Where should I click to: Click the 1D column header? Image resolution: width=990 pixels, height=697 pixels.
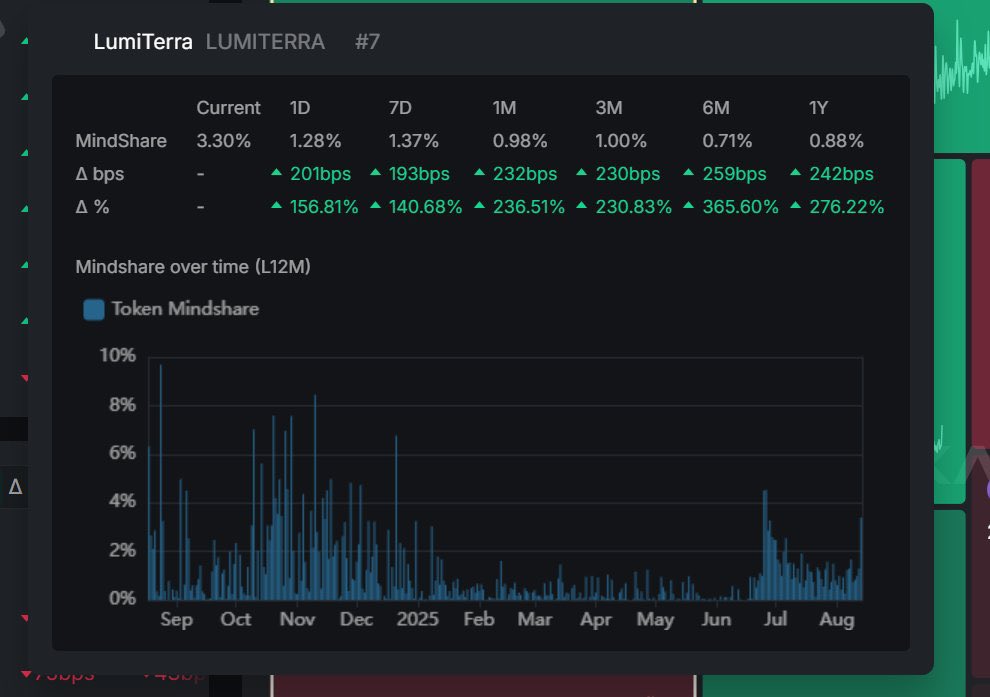click(300, 108)
